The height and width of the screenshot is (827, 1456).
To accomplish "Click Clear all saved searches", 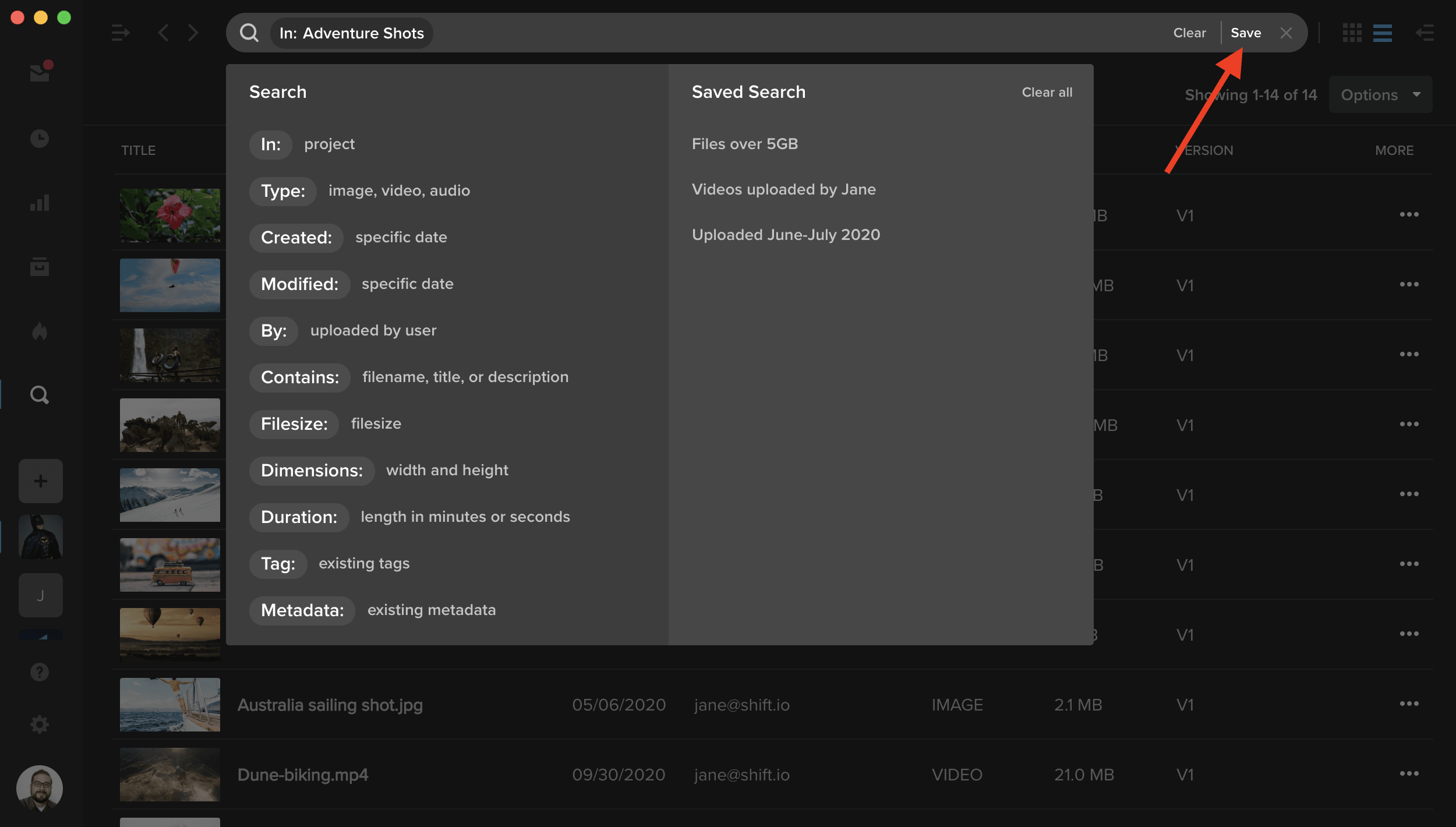I will pos(1047,92).
